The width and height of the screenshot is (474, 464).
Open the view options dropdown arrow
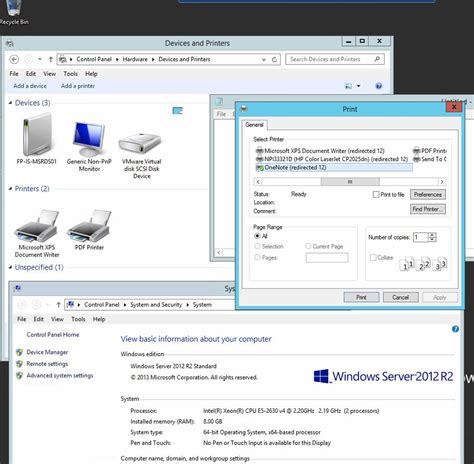click(x=359, y=86)
